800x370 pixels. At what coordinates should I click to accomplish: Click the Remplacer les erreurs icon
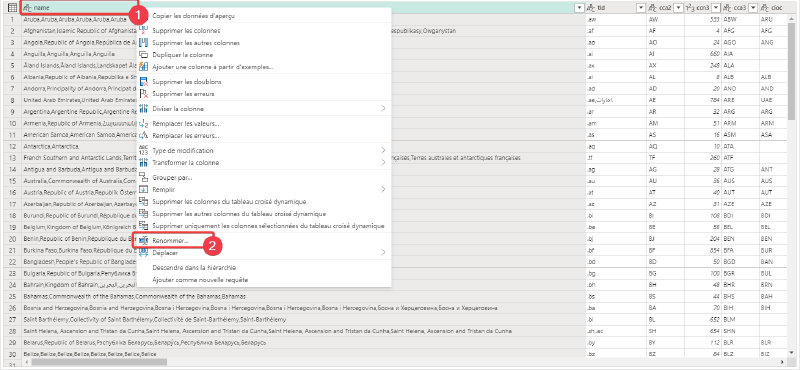coord(143,136)
